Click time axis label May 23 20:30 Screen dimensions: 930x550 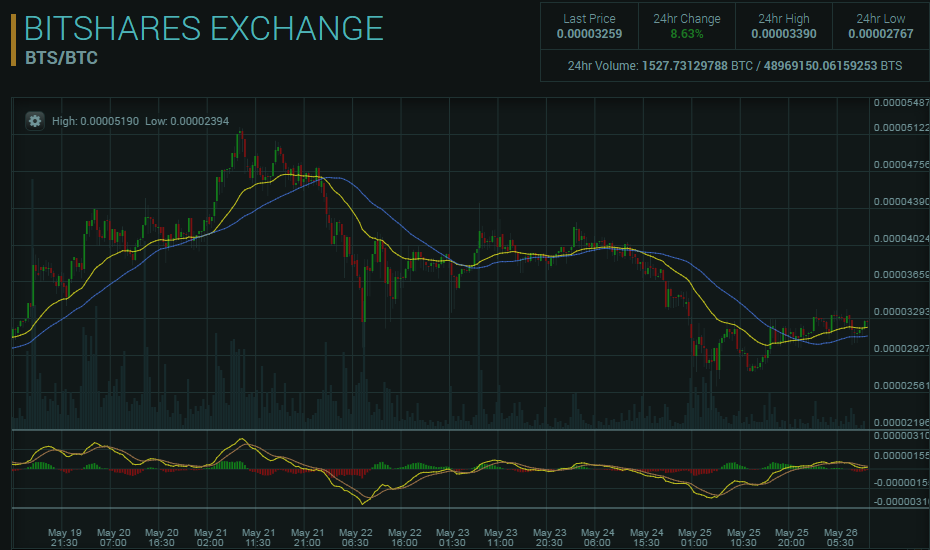549,538
